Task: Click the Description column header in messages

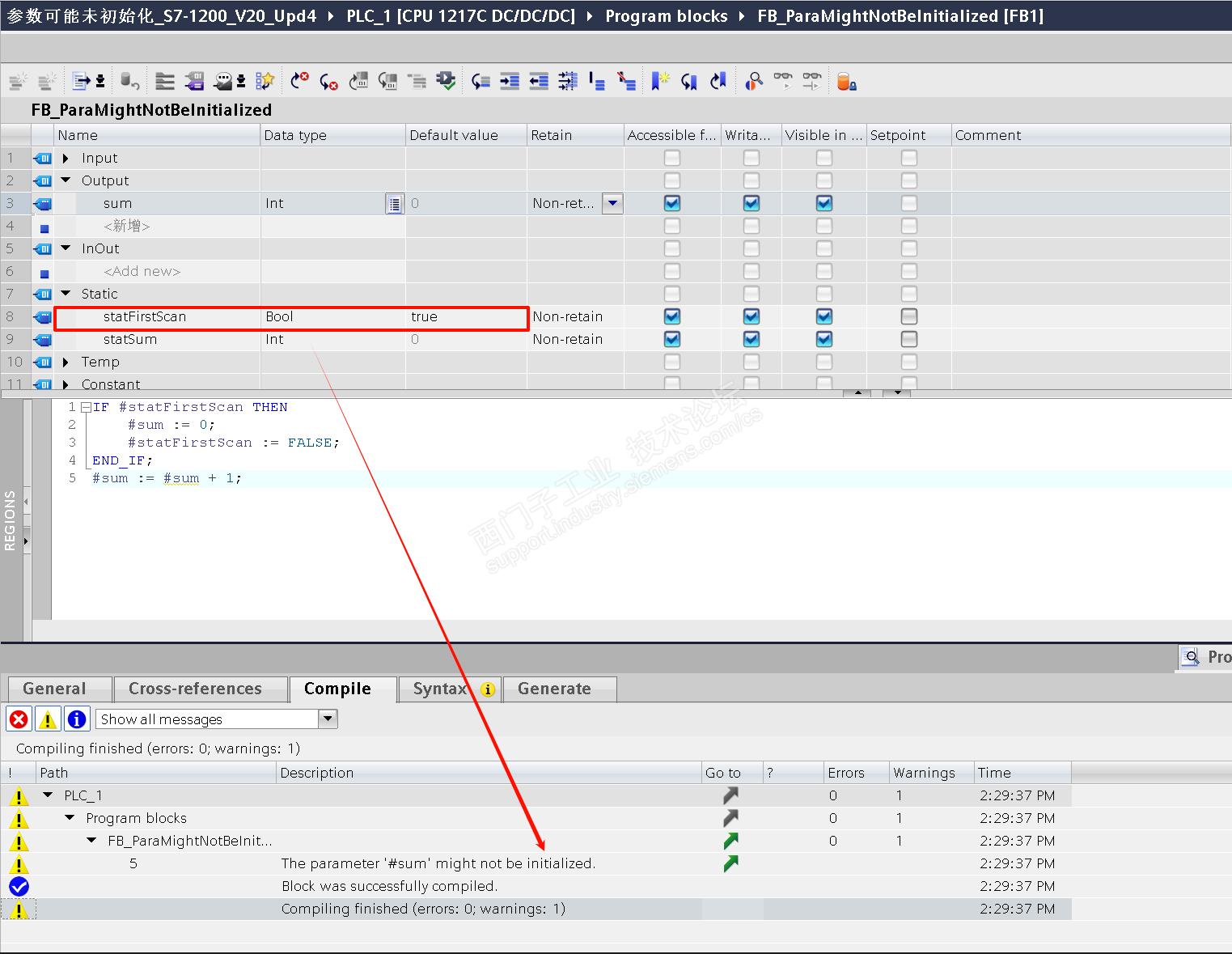Action: click(x=489, y=773)
